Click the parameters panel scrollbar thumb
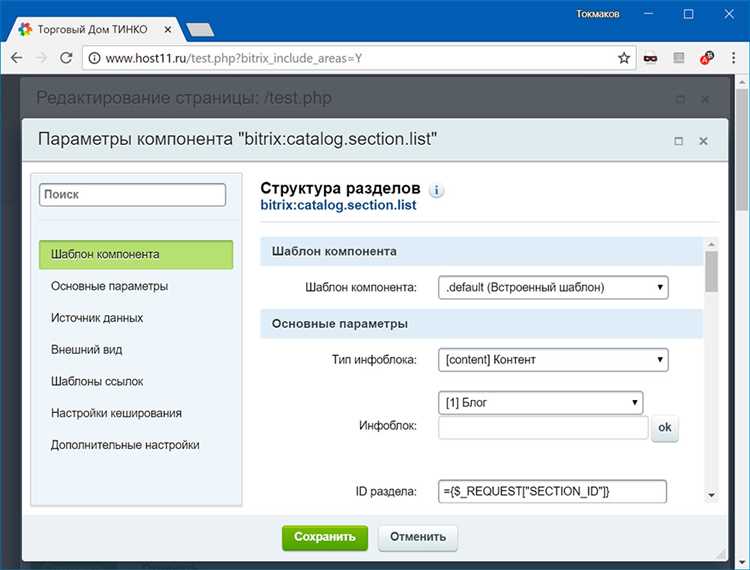 click(711, 272)
